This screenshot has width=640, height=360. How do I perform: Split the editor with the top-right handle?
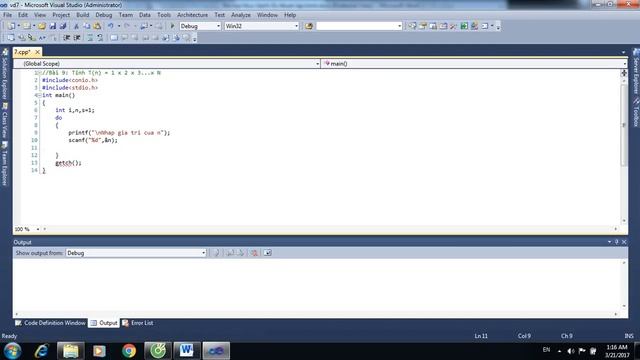click(624, 73)
